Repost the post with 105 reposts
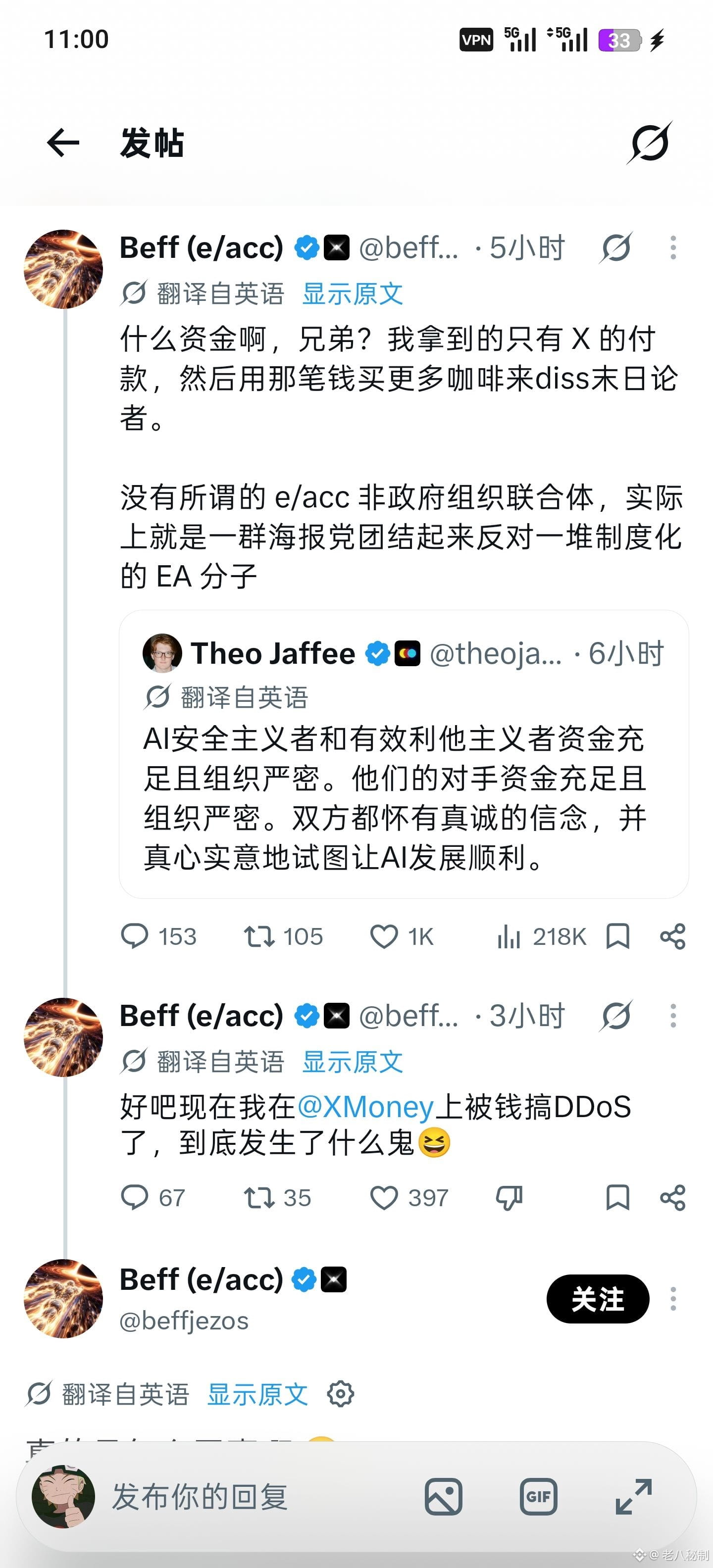The width and height of the screenshot is (713, 1568). tap(283, 936)
